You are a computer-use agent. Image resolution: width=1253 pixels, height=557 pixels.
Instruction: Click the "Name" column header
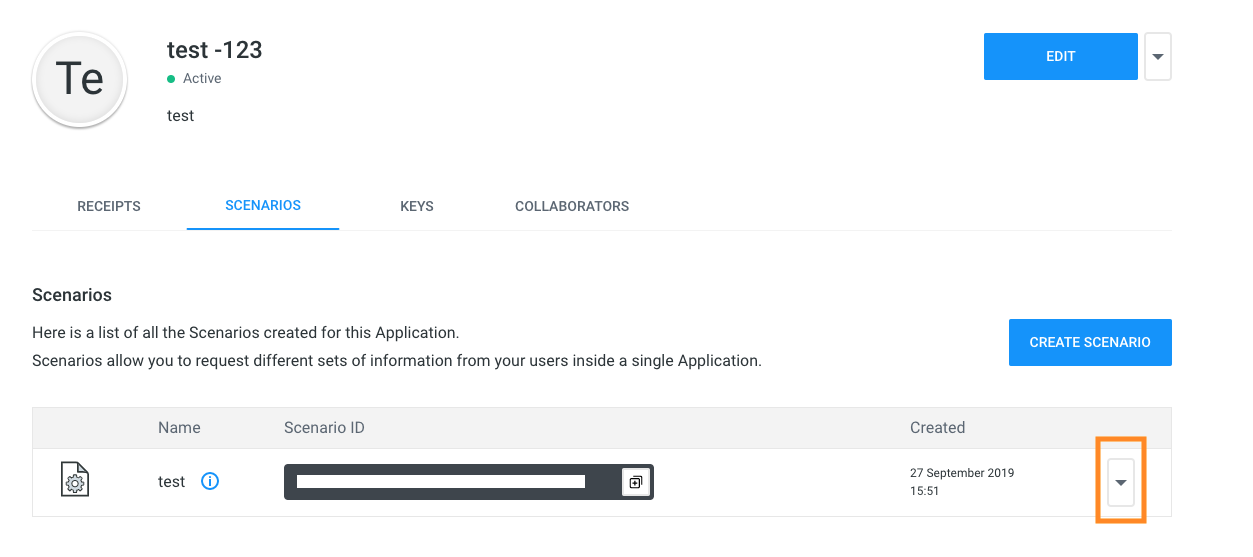tap(179, 427)
